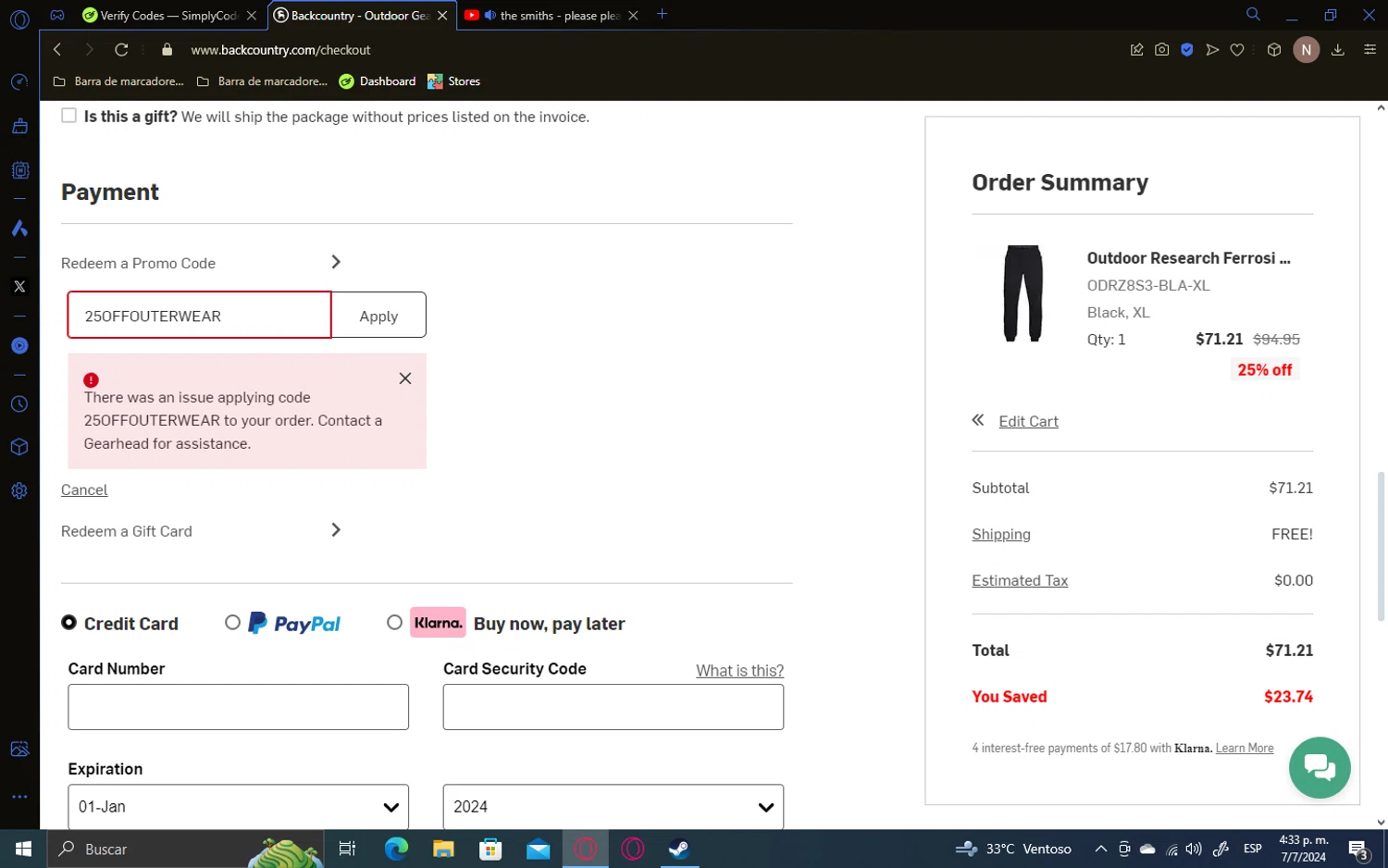Viewport: 1388px width, 868px height.
Task: Click the heart bookmark icon
Action: pyautogui.click(x=1237, y=50)
